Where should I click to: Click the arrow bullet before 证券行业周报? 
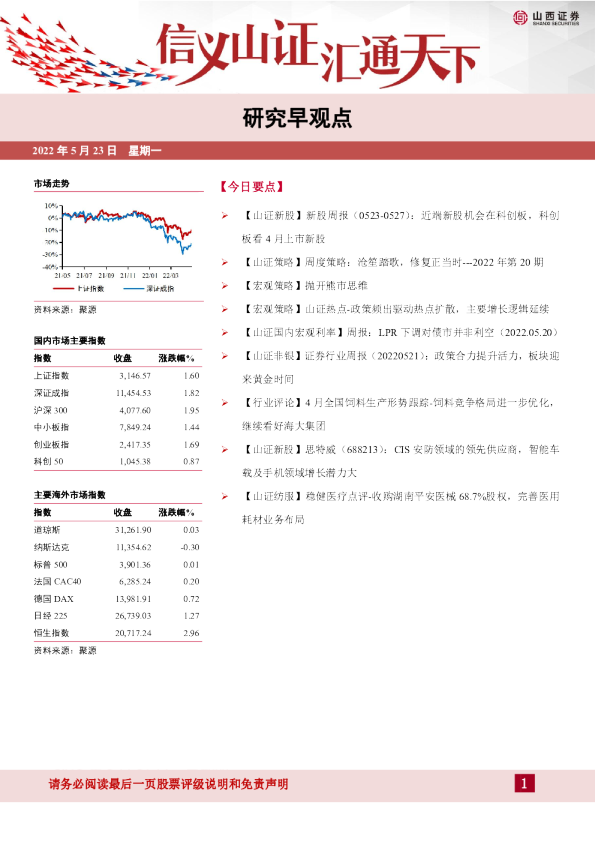pos(225,356)
